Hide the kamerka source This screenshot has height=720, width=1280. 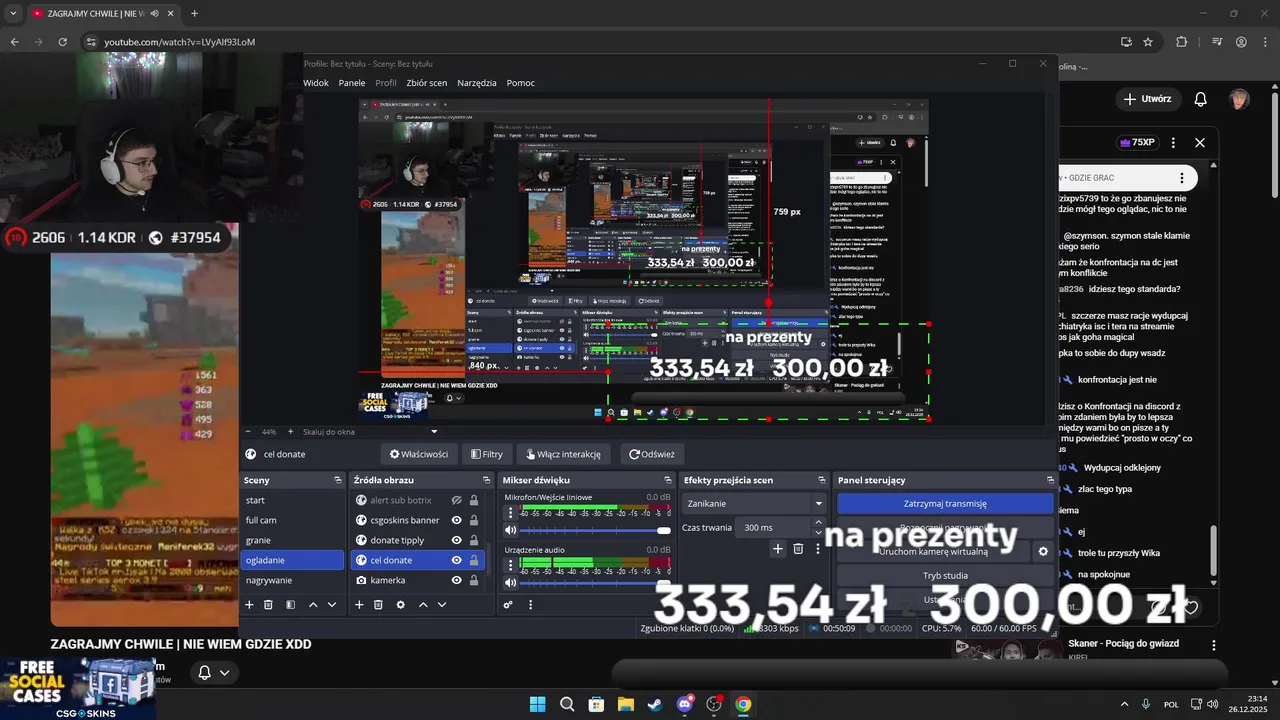point(456,580)
